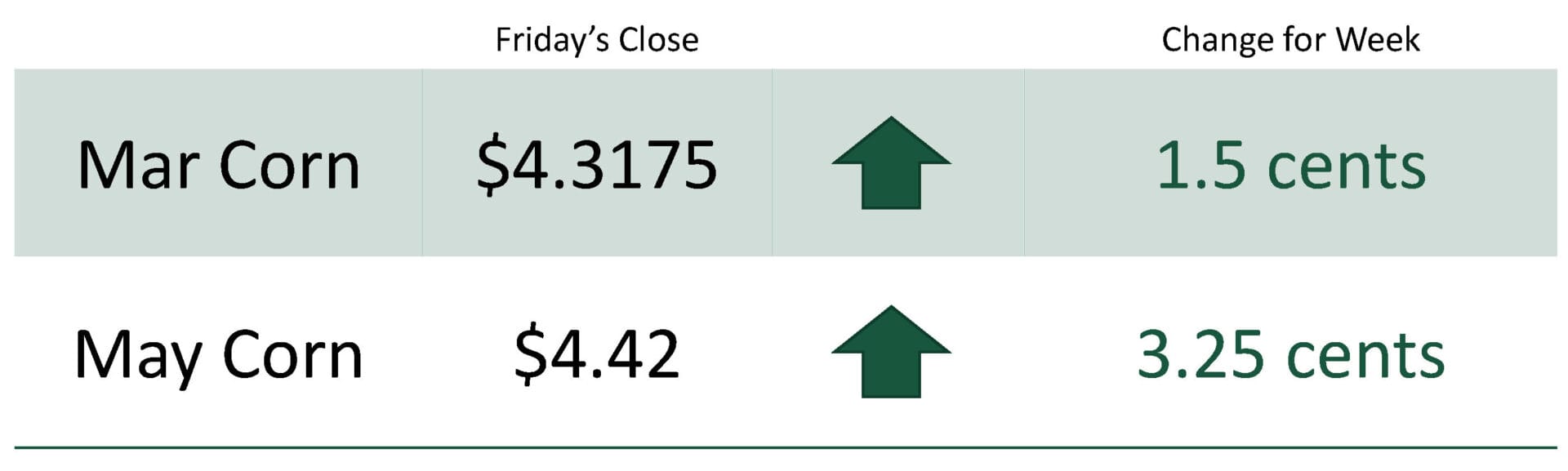Click the word "Mar" in the first row
Screen dimensions: 1568x471
[x=138, y=166]
